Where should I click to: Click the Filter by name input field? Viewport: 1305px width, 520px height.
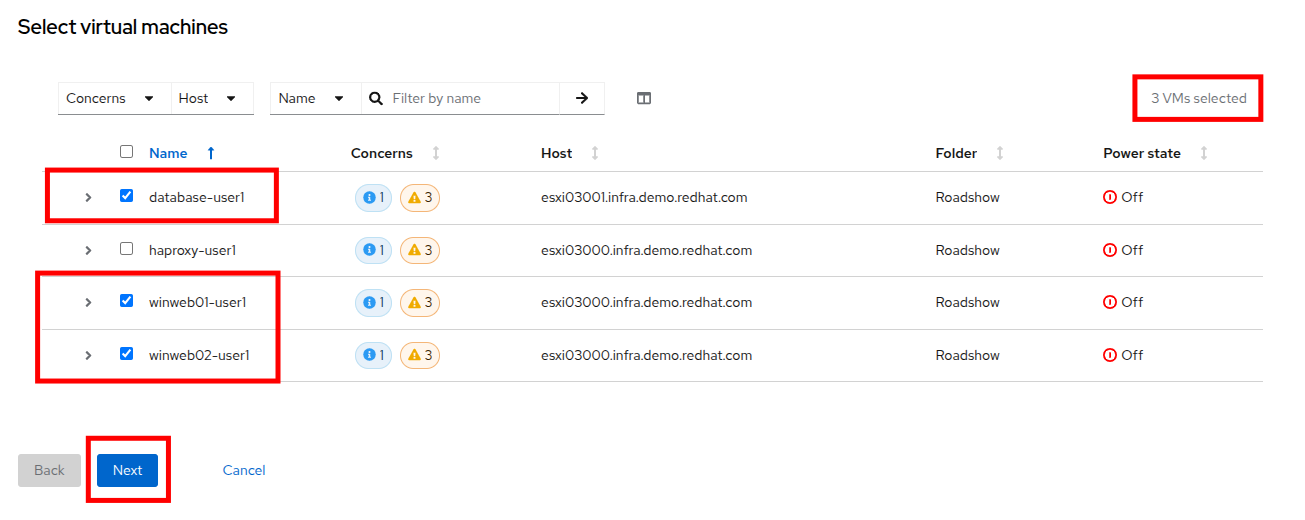[x=470, y=98]
